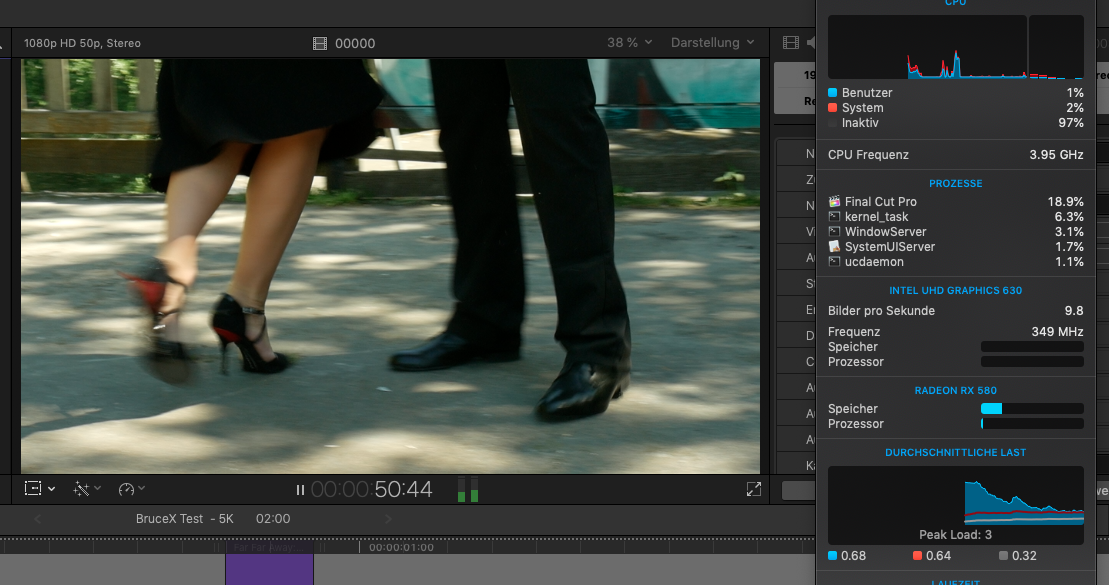Select the purple Far Far Away clip

click(x=269, y=568)
